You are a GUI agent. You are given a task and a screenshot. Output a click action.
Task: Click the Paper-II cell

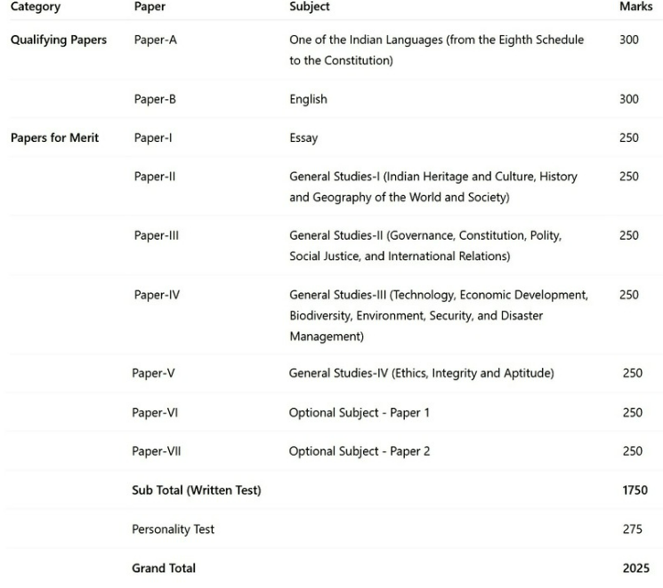point(154,176)
